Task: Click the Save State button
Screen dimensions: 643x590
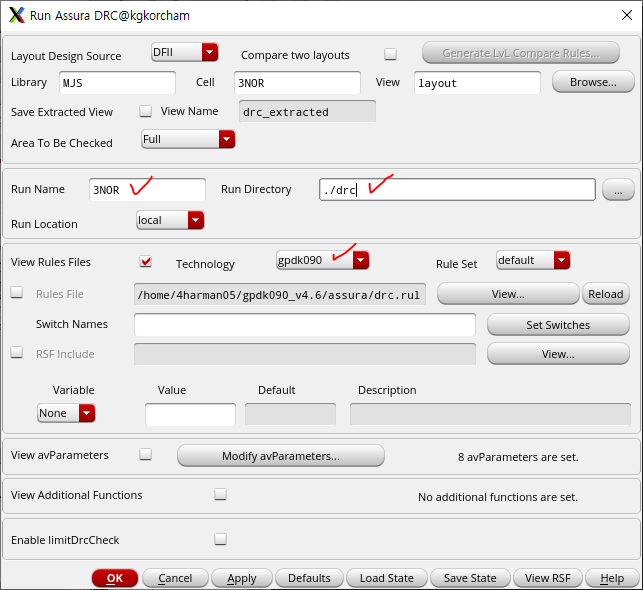Action: [470, 578]
